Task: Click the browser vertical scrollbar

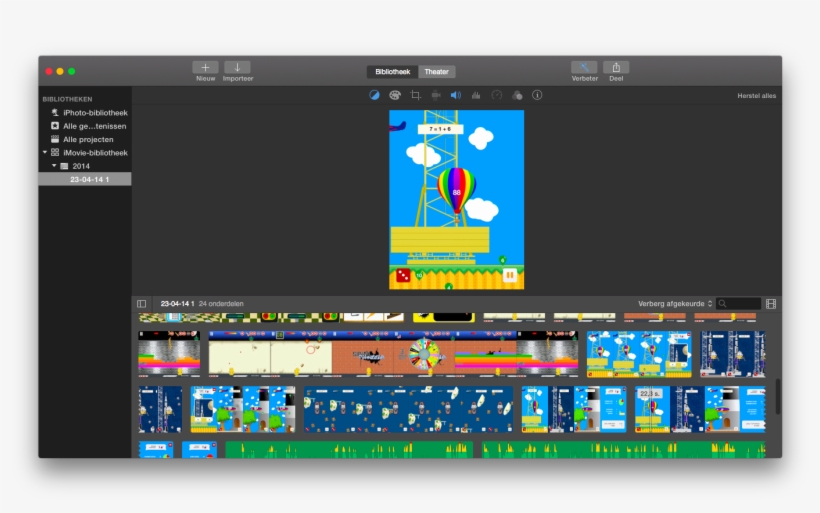Action: coord(778,397)
